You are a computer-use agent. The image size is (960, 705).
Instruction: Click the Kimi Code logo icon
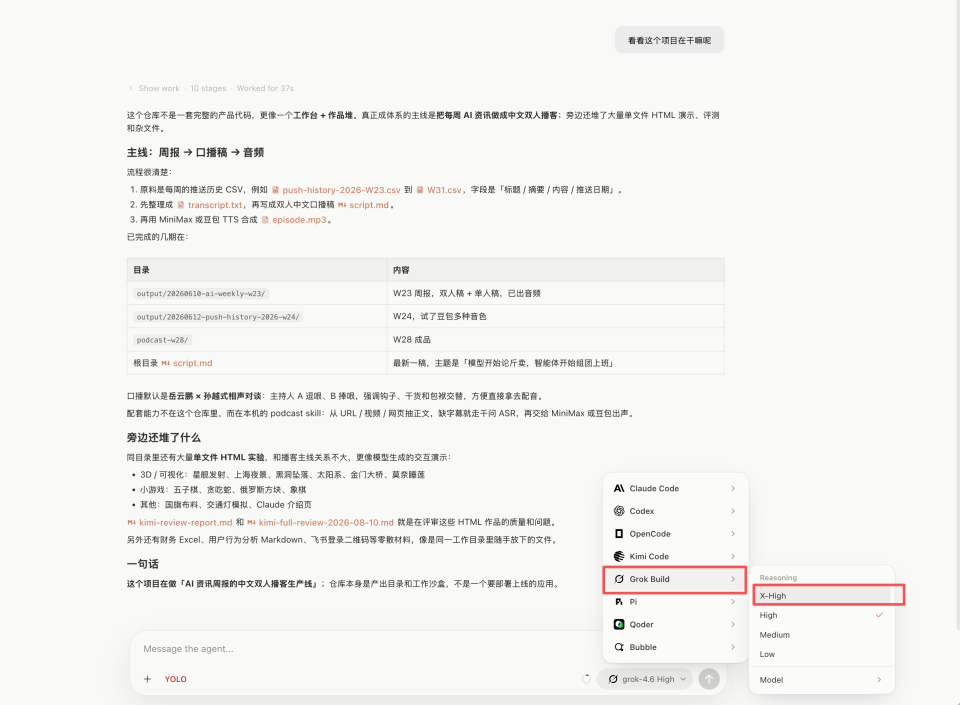point(619,556)
